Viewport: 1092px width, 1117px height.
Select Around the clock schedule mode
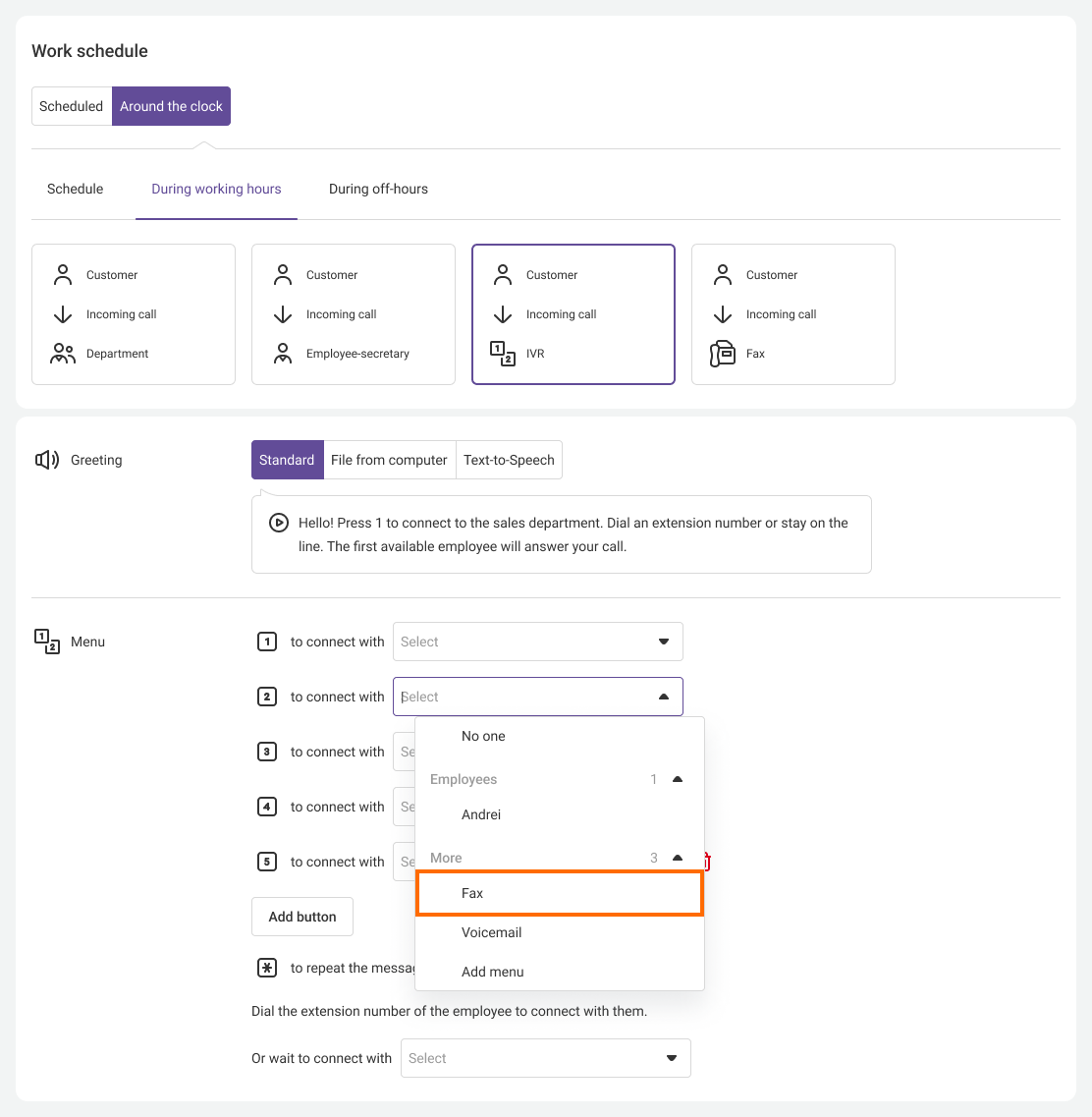point(171,106)
